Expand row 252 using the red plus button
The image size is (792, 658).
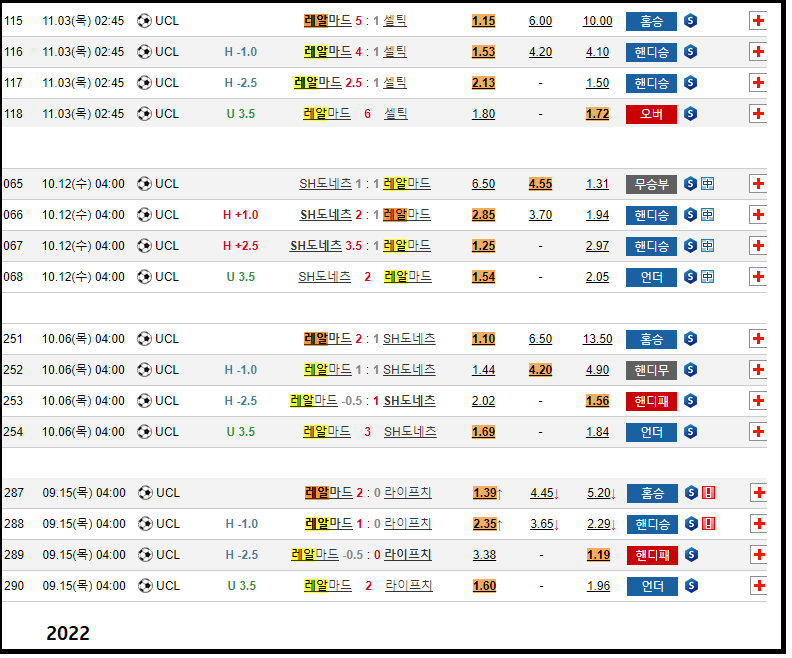pyautogui.click(x=758, y=370)
